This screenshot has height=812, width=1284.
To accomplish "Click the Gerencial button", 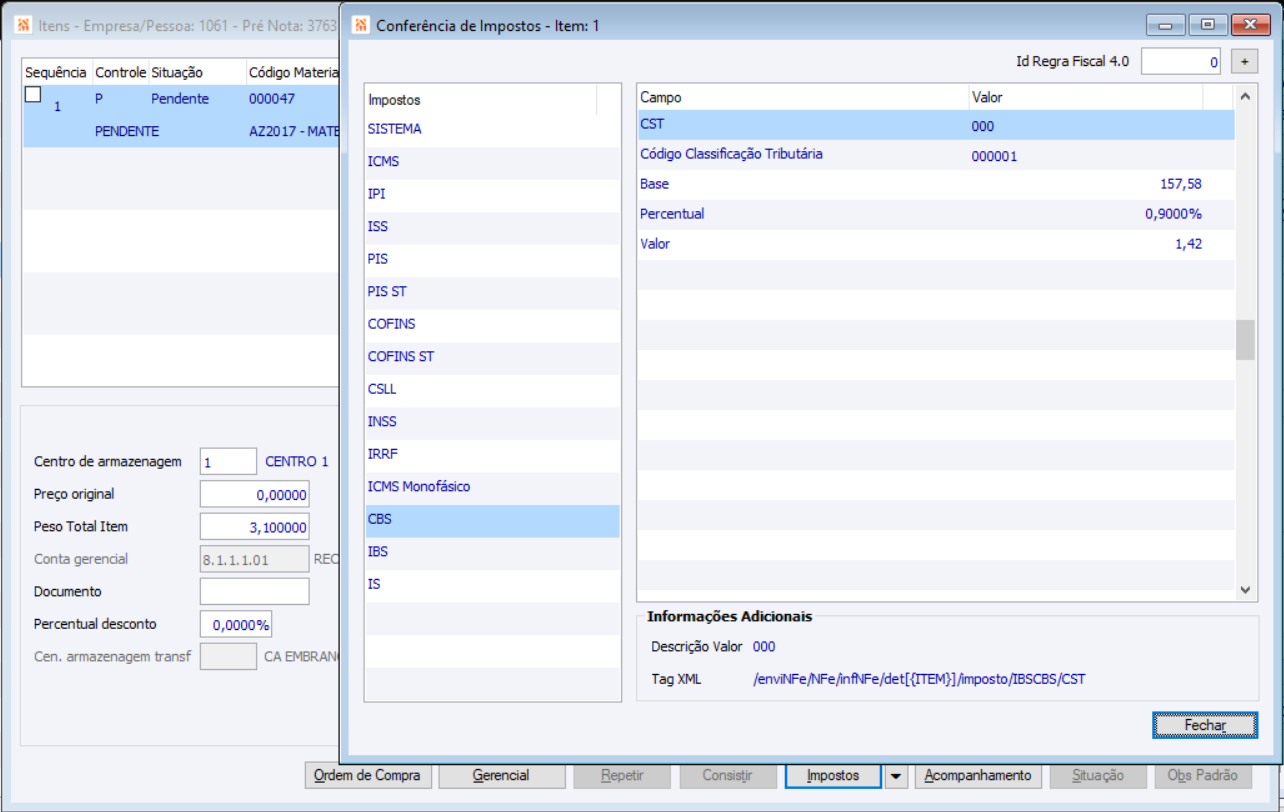I will [501, 775].
